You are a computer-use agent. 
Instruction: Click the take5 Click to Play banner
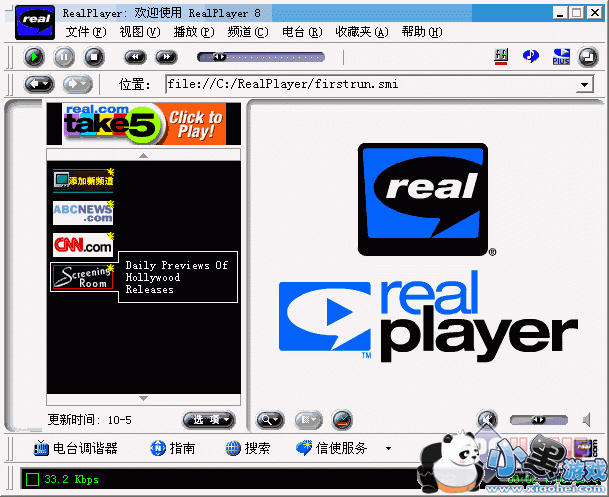tap(144, 124)
